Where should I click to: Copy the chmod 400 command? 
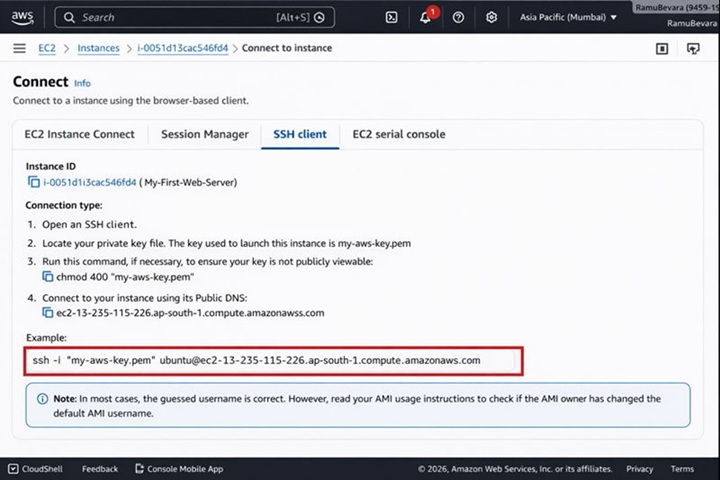(47, 277)
